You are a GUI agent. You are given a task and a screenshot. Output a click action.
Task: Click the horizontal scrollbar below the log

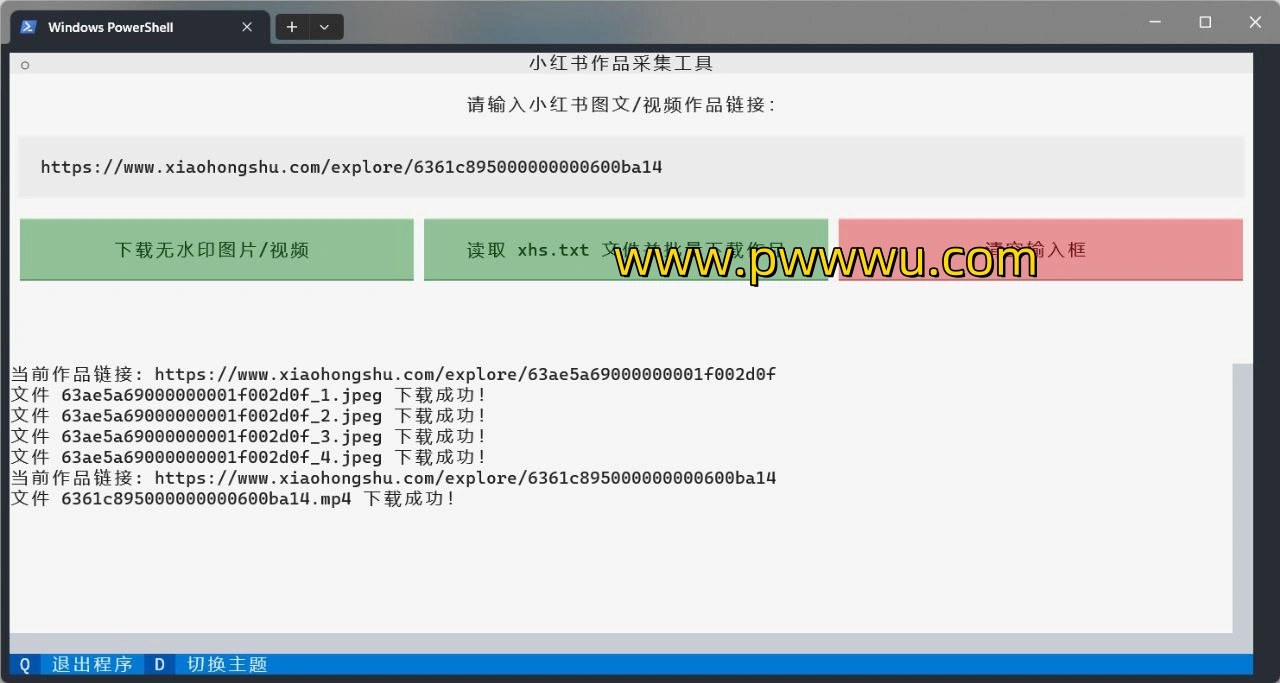click(621, 643)
